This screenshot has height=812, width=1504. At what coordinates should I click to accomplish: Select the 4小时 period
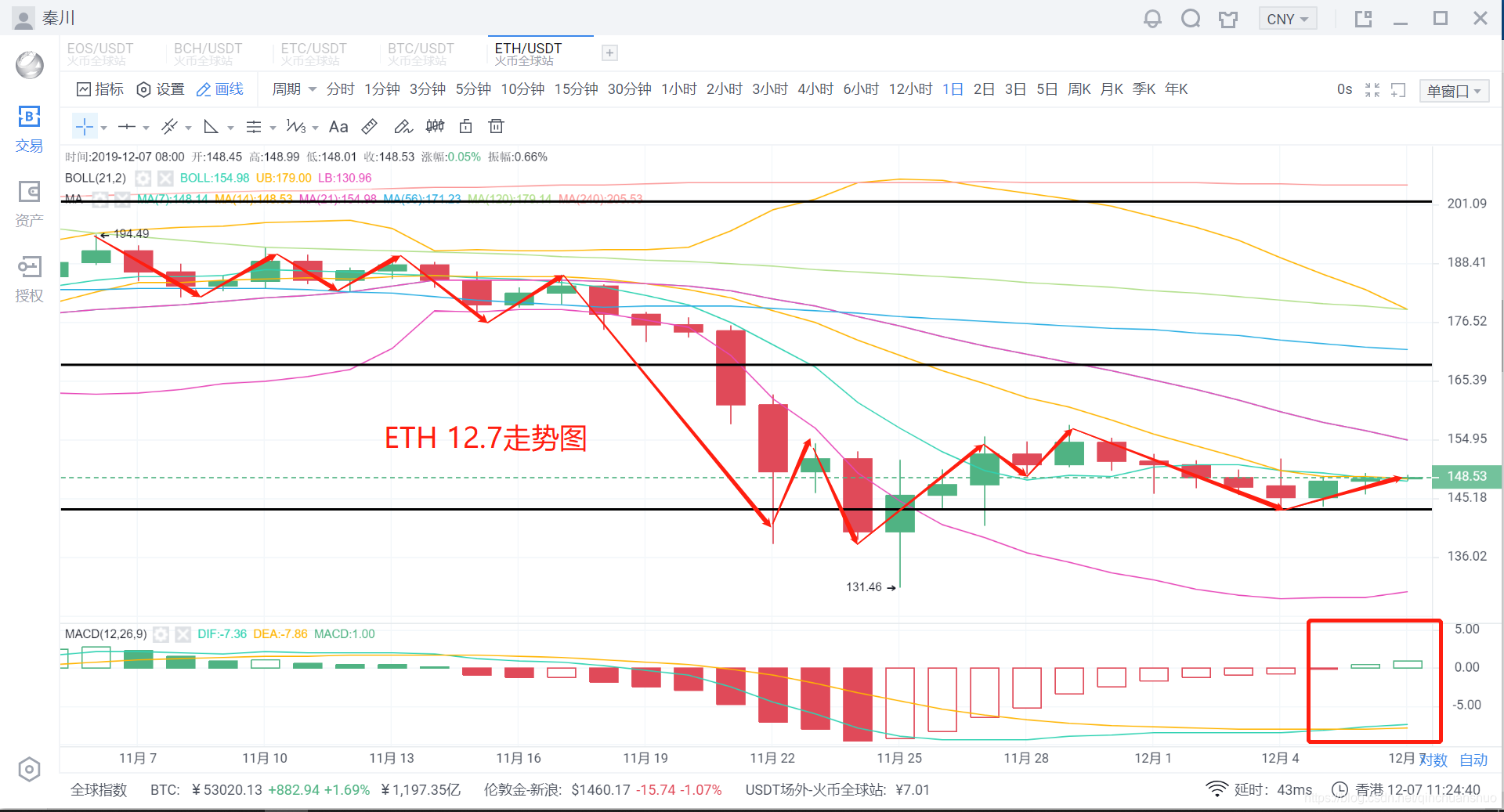(x=815, y=89)
